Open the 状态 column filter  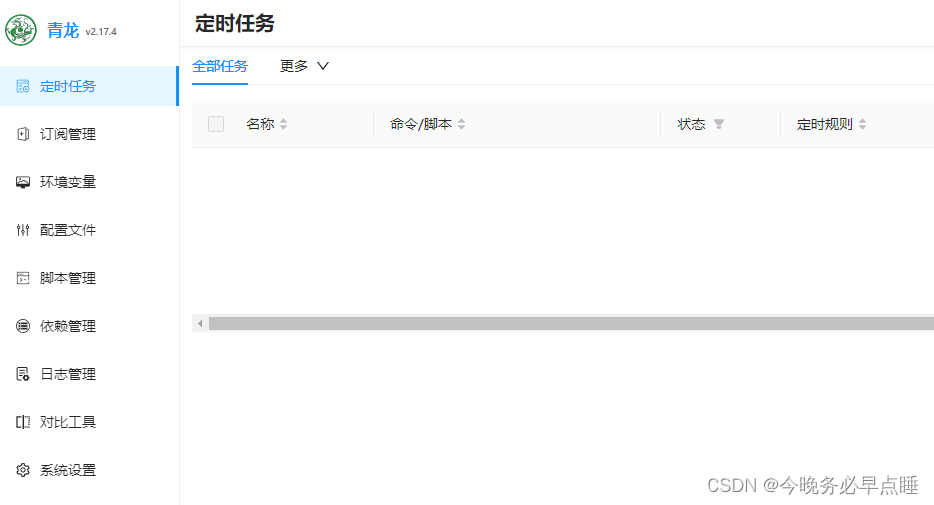(x=719, y=124)
